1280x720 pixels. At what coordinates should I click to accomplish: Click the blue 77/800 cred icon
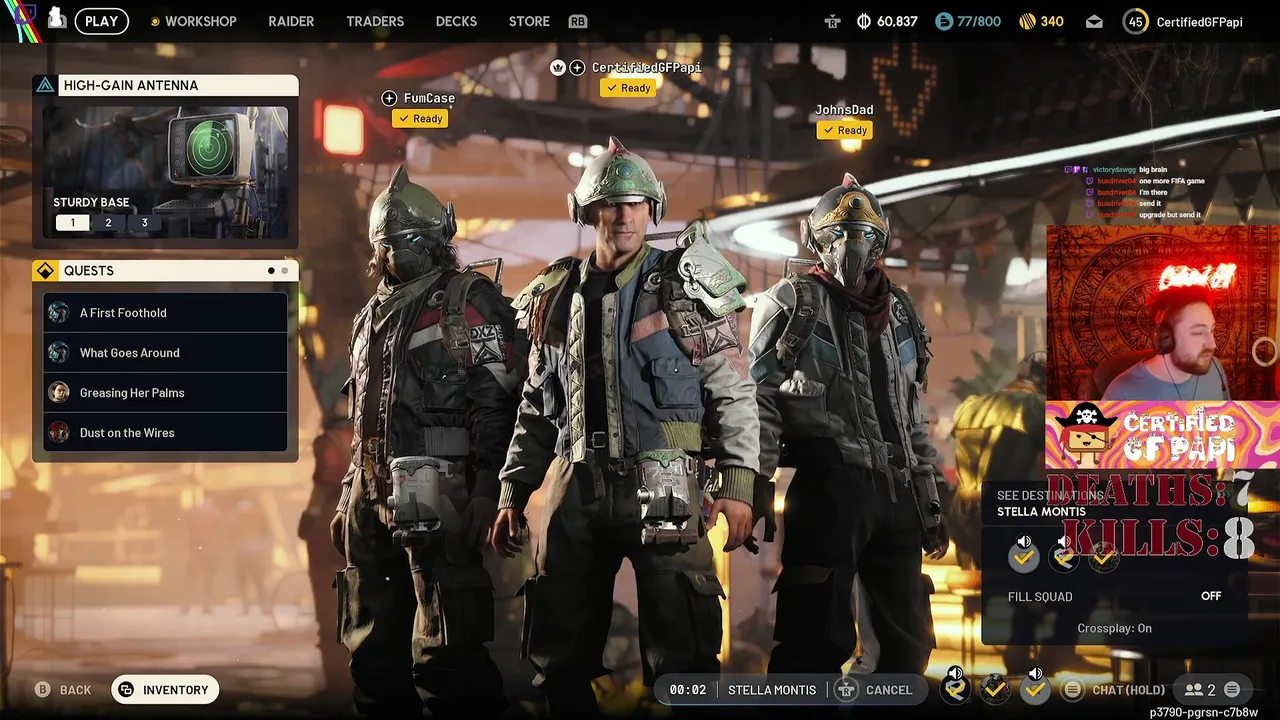(944, 21)
